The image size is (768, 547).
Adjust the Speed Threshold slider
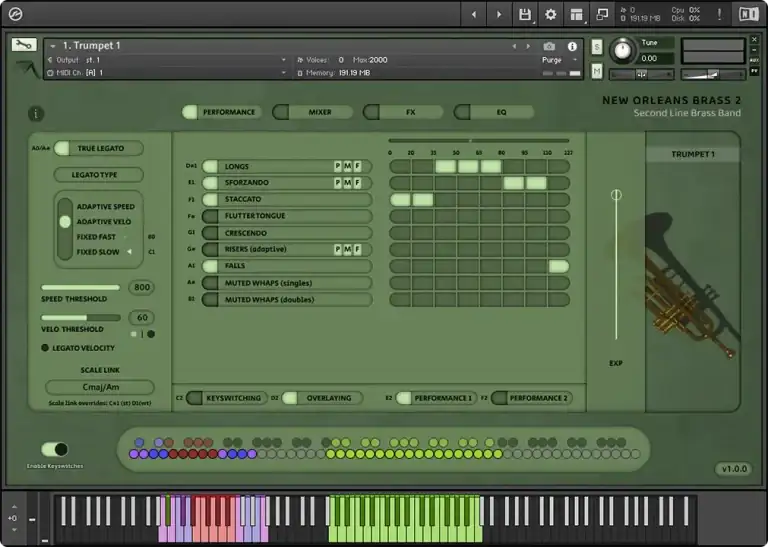point(80,287)
